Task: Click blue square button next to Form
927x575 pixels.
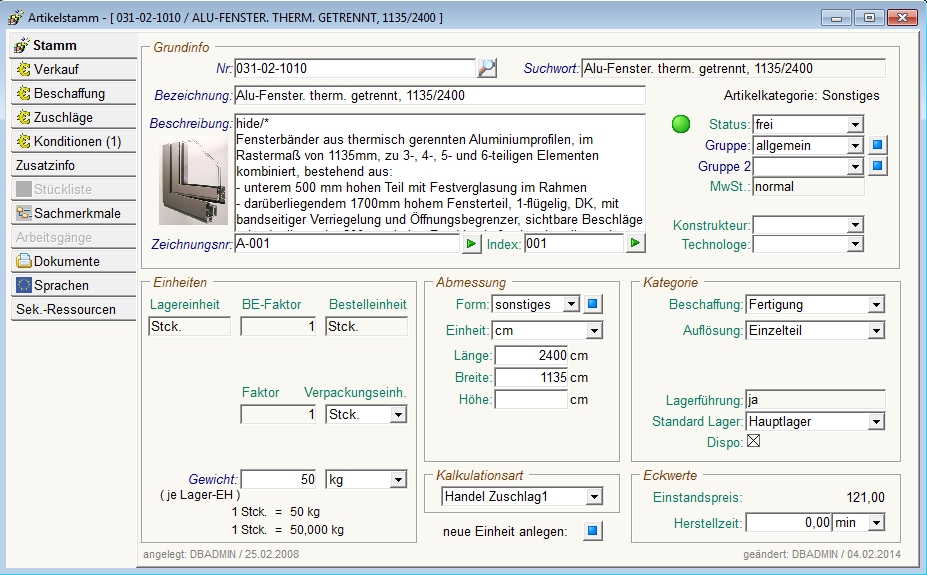Action: 593,304
